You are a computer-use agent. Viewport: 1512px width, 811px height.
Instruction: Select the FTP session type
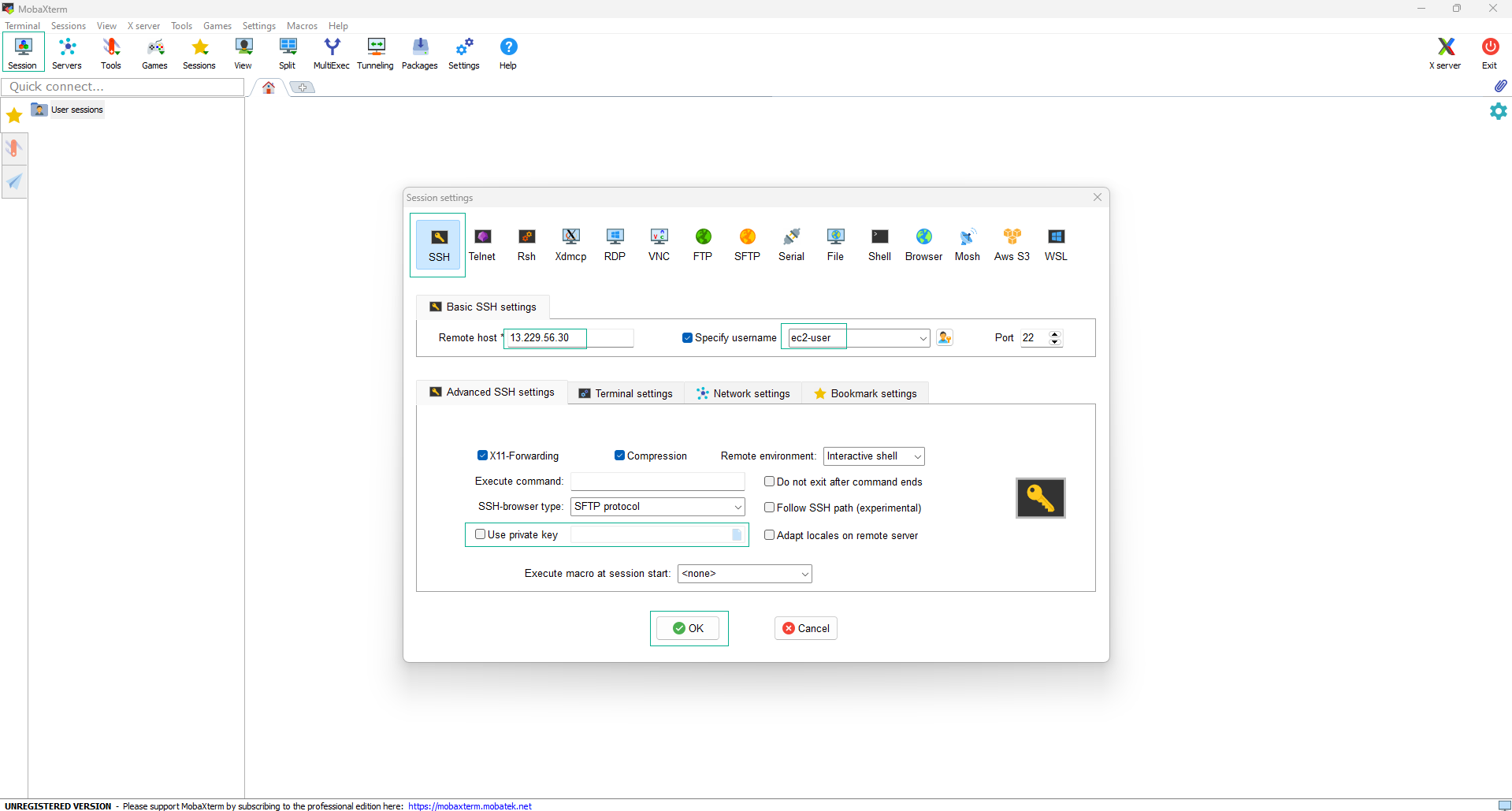point(703,245)
